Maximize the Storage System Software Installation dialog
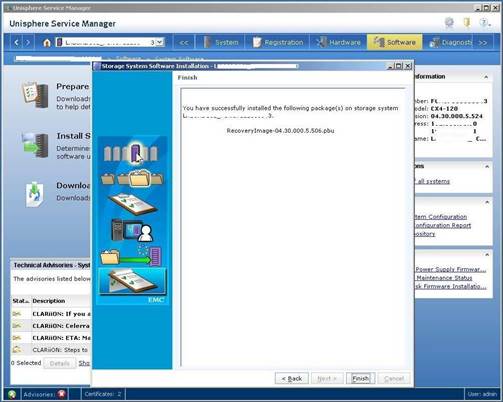Viewport: 503px width, 402px height. [399, 66]
